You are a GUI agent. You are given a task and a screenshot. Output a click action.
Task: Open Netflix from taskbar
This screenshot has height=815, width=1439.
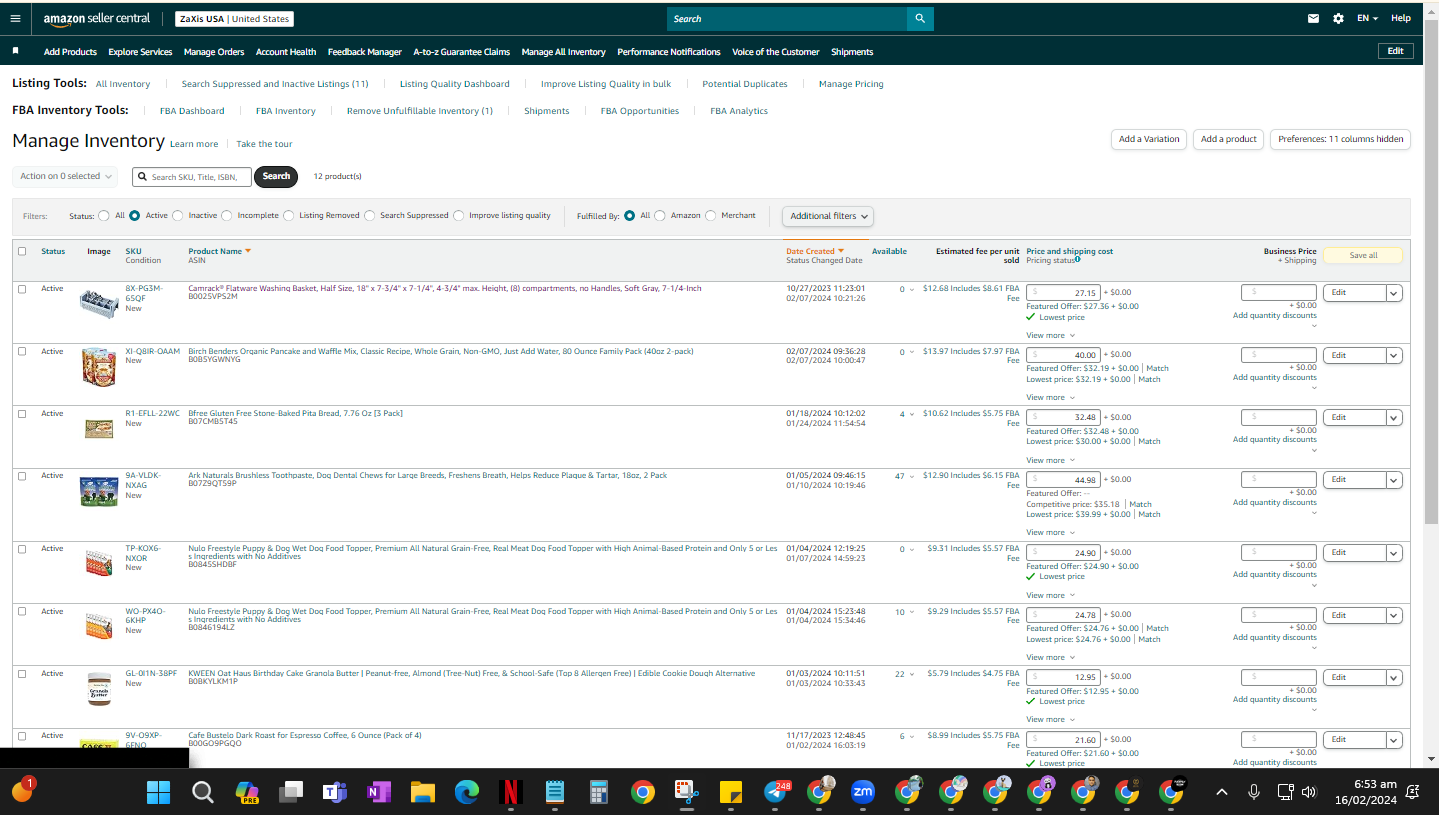pyautogui.click(x=510, y=793)
